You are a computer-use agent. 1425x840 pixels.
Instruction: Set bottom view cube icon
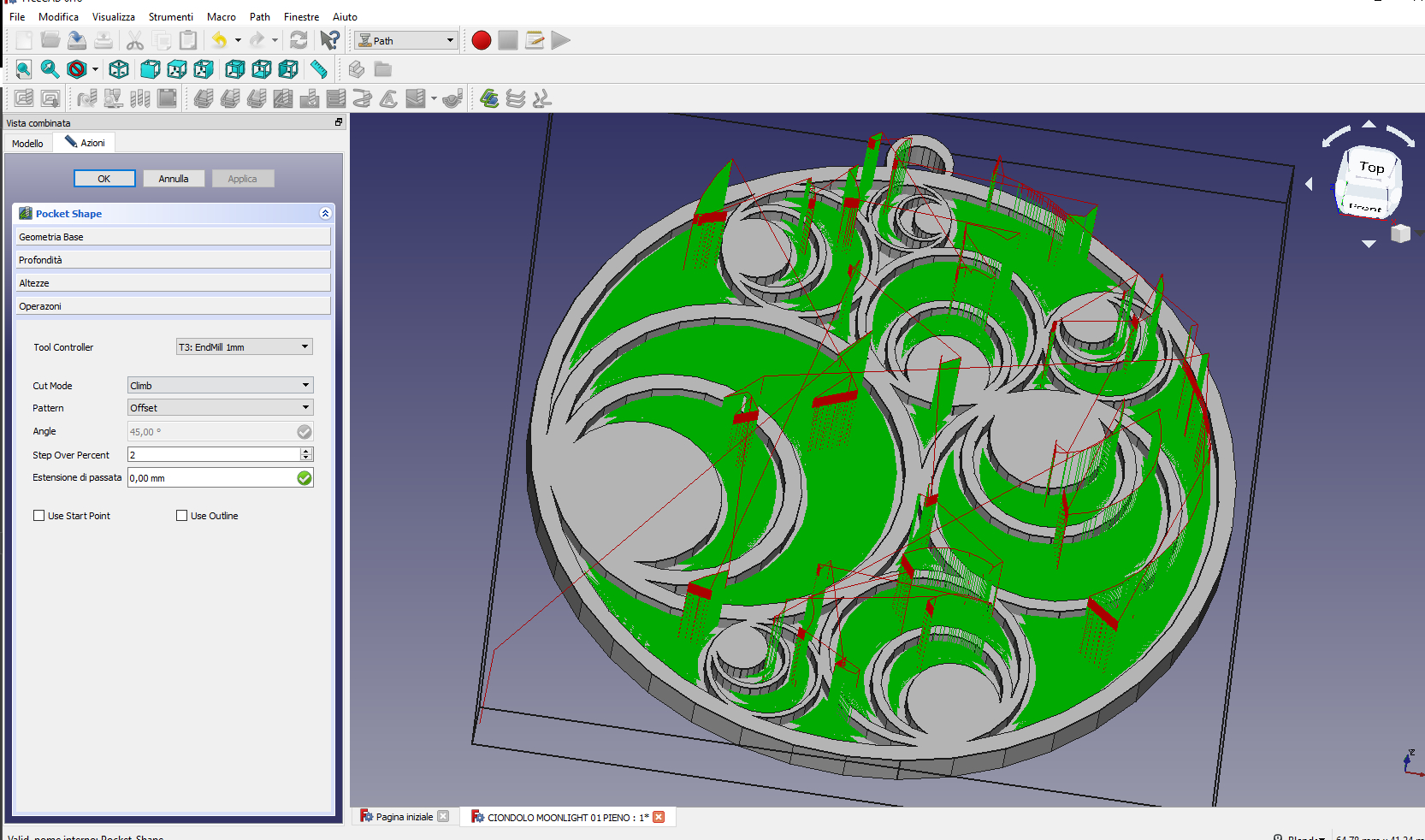click(x=262, y=69)
